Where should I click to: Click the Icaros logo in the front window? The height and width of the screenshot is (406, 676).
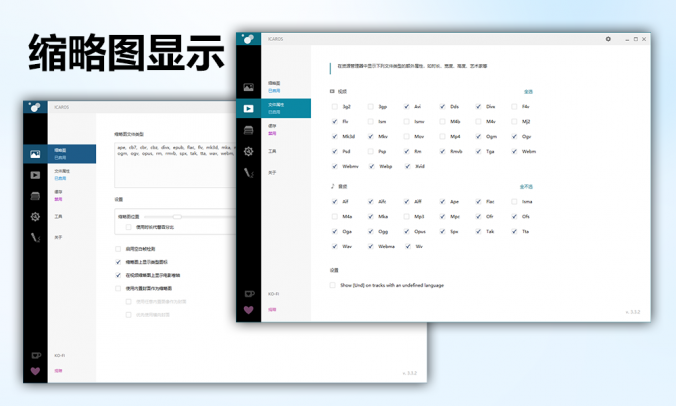tap(248, 39)
